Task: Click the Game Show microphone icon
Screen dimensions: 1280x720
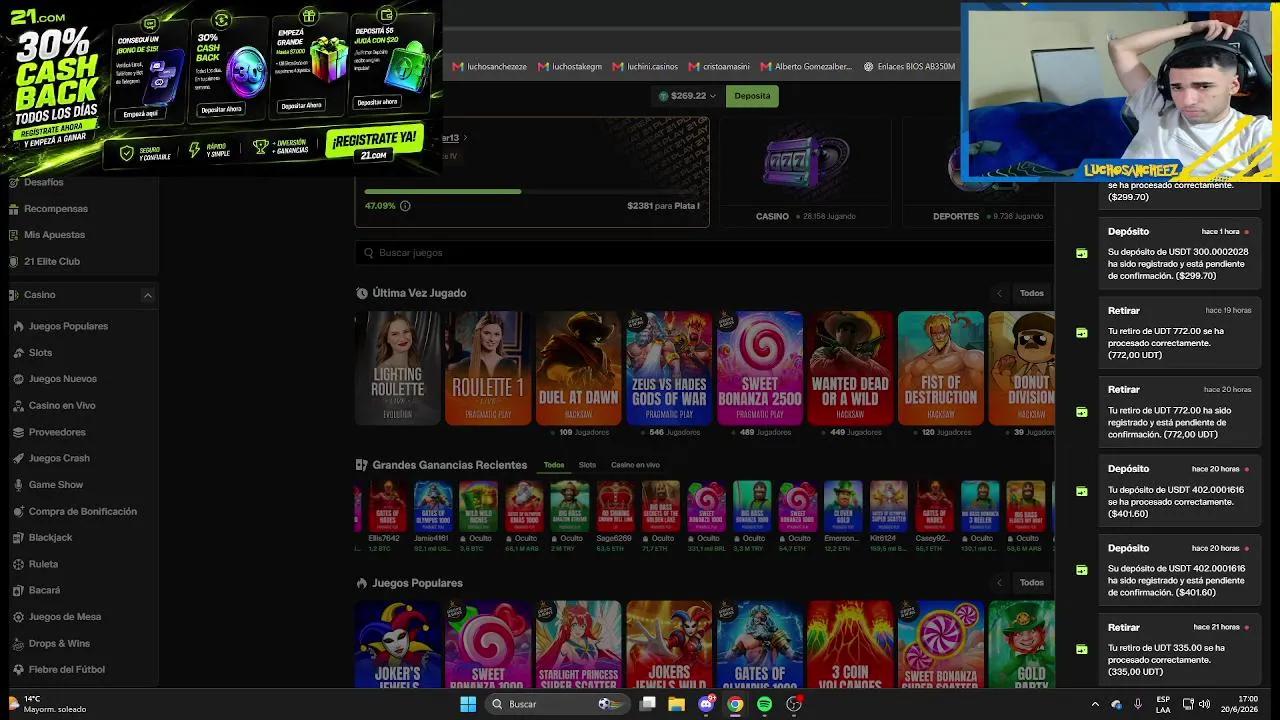Action: (x=19, y=485)
